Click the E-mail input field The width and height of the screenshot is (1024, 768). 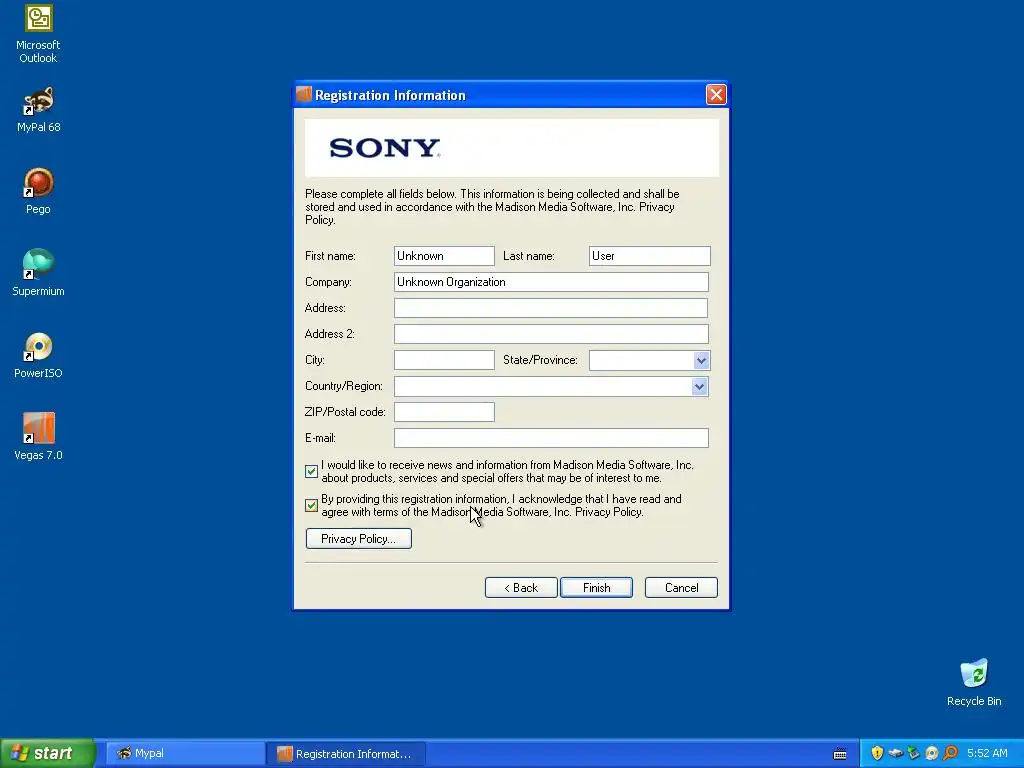coord(551,438)
